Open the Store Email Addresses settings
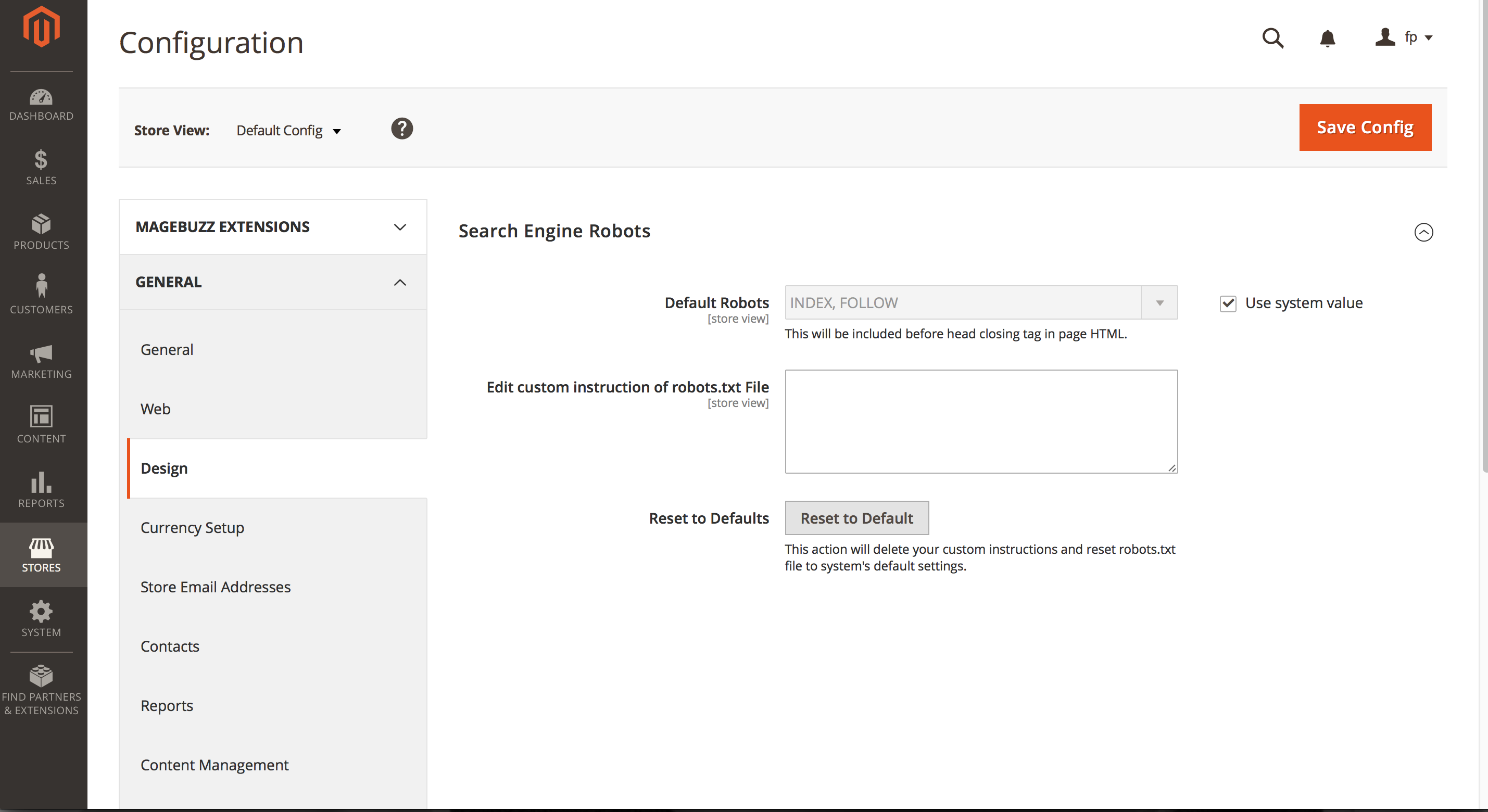 (216, 587)
